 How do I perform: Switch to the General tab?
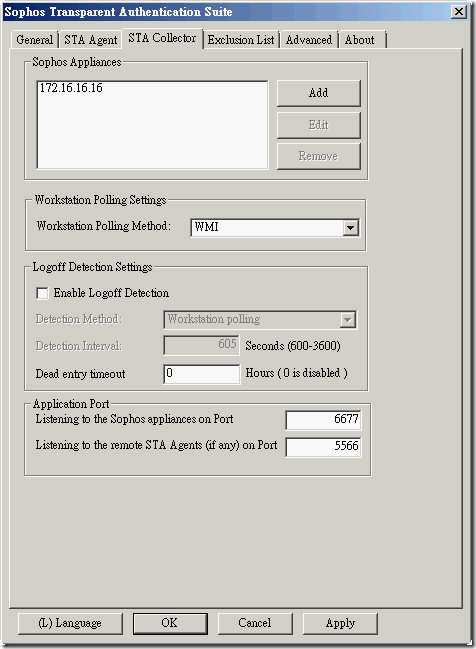click(35, 40)
